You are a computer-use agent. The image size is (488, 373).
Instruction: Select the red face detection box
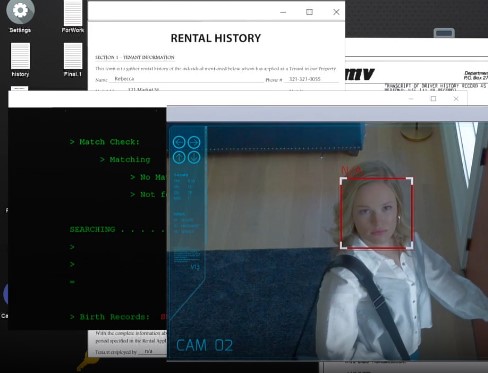pos(377,213)
